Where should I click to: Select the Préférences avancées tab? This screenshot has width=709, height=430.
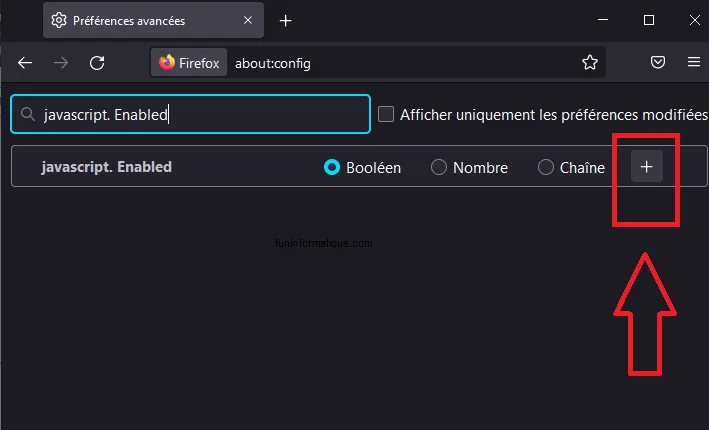(x=153, y=20)
